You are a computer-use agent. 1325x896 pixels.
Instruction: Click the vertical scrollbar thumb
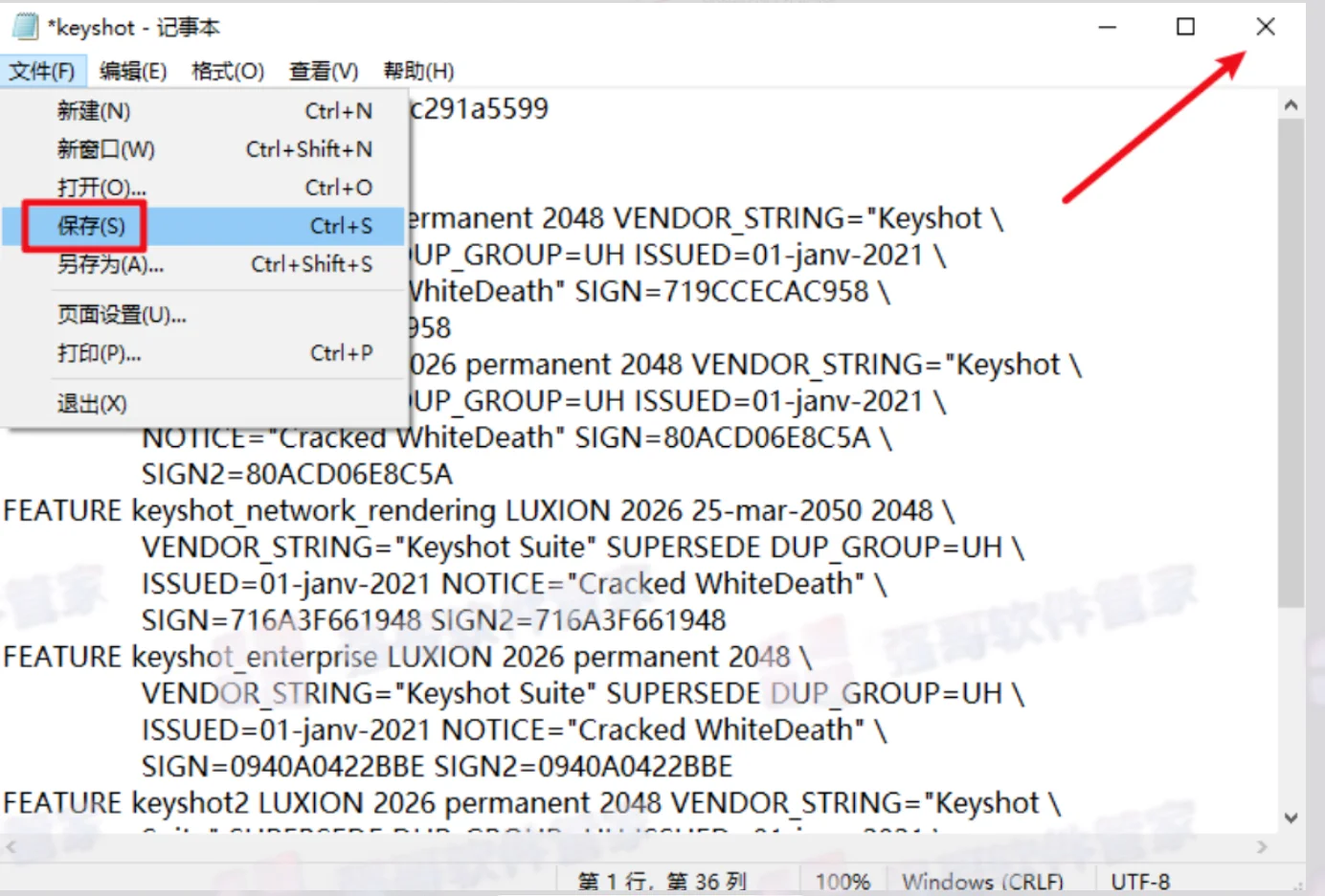[1291, 362]
